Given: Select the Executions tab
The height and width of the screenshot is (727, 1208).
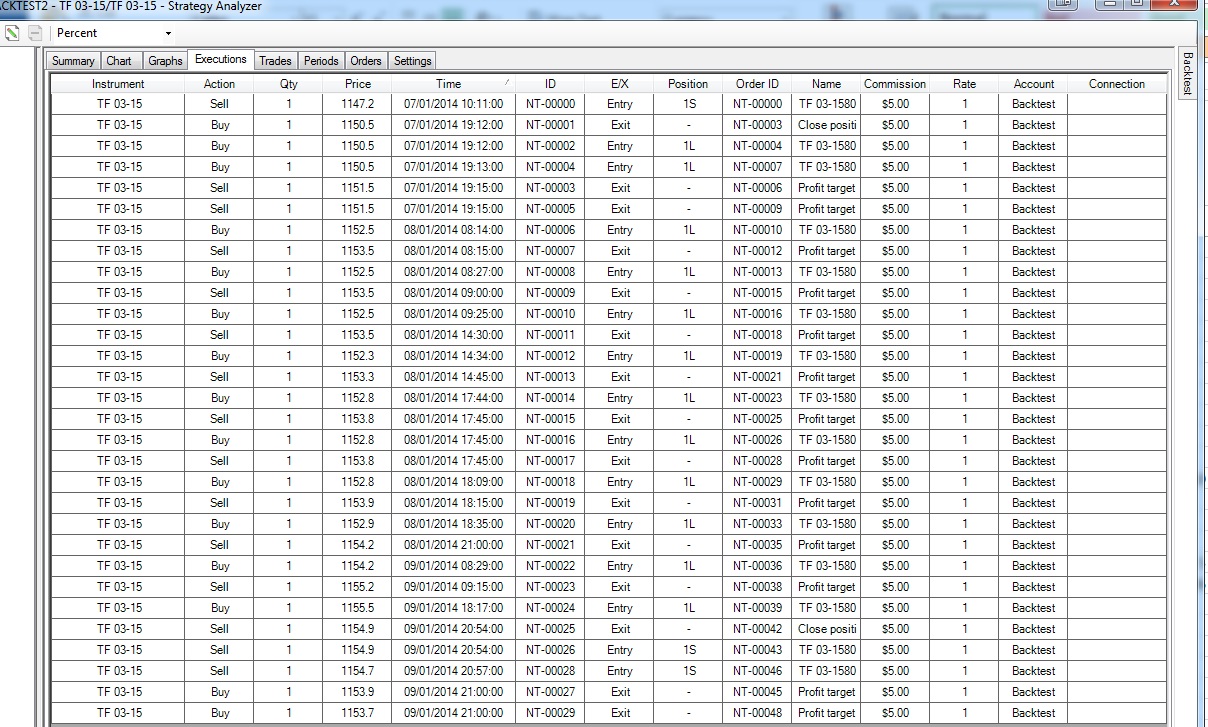Looking at the screenshot, I should (x=221, y=60).
